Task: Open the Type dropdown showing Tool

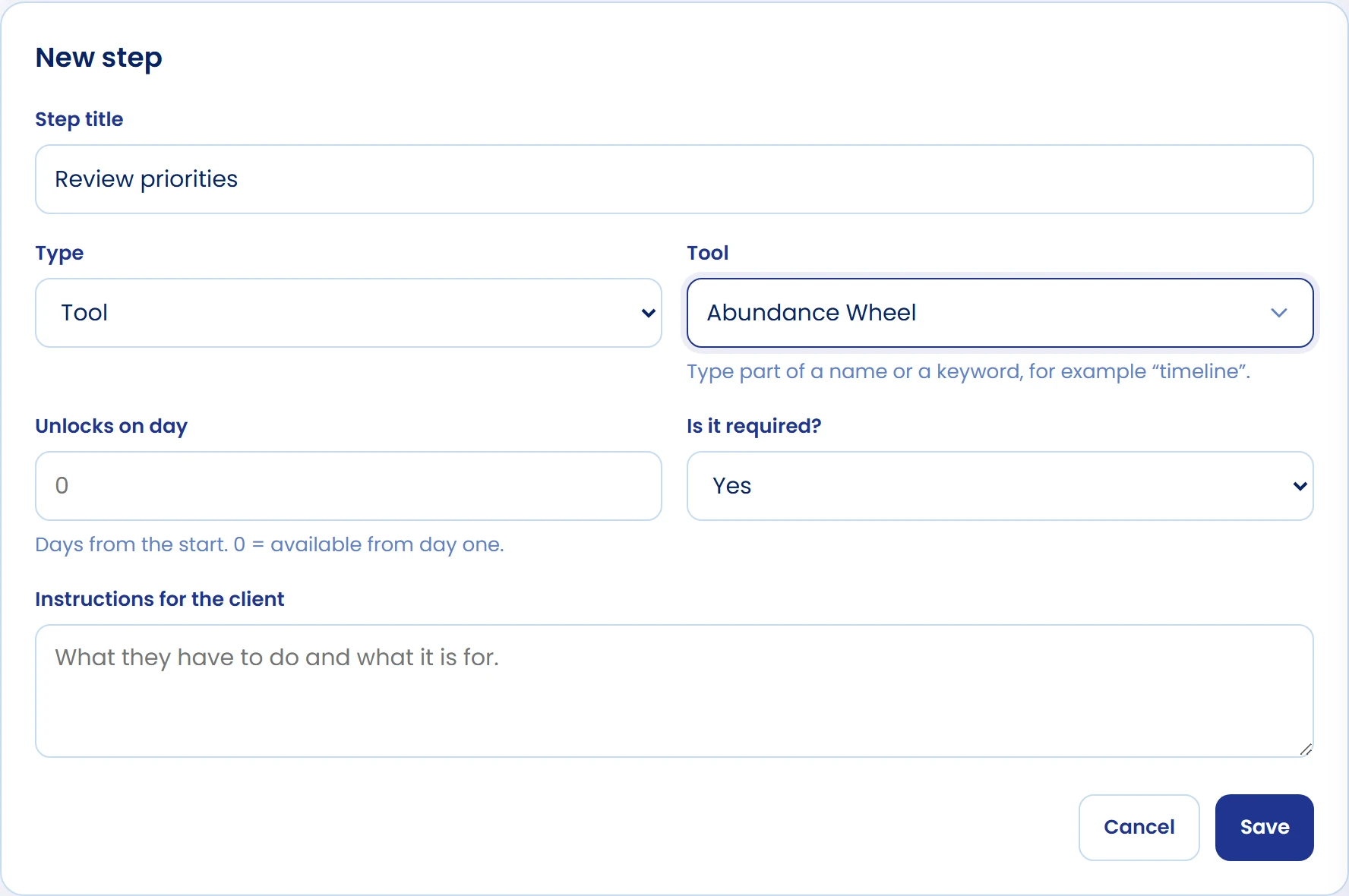Action: (349, 313)
